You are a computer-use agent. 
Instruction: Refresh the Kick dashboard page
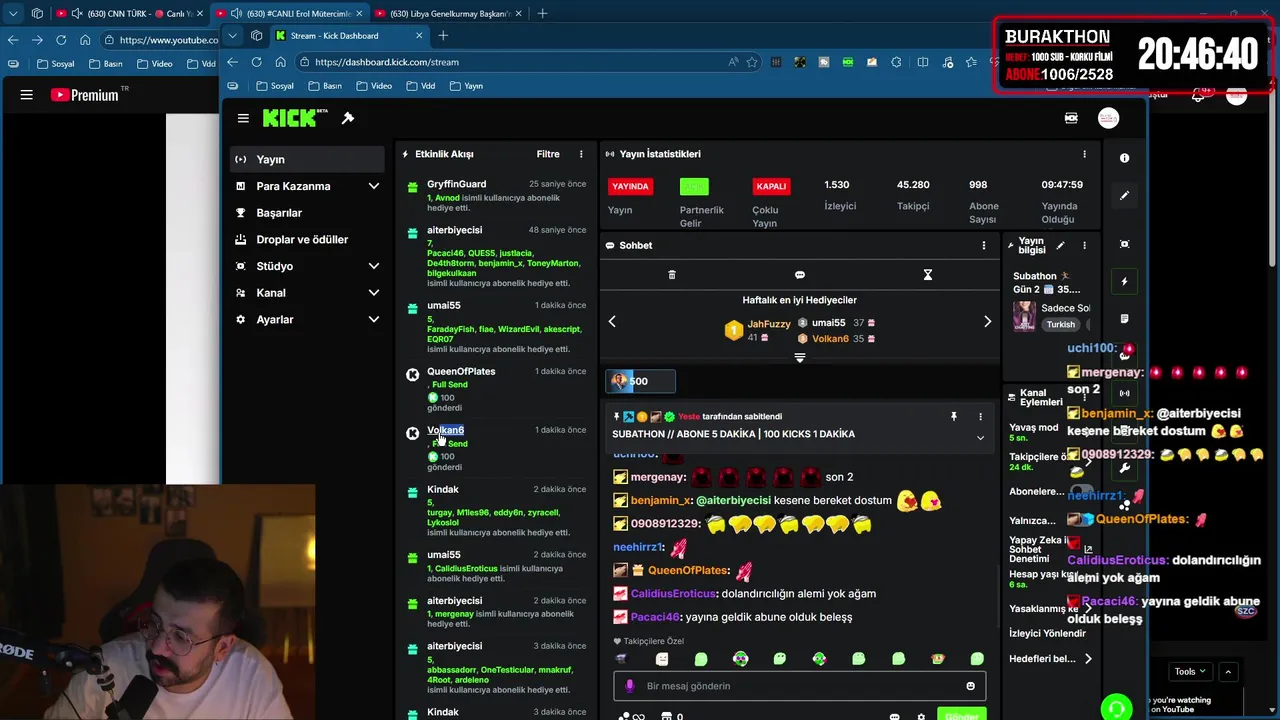(256, 62)
